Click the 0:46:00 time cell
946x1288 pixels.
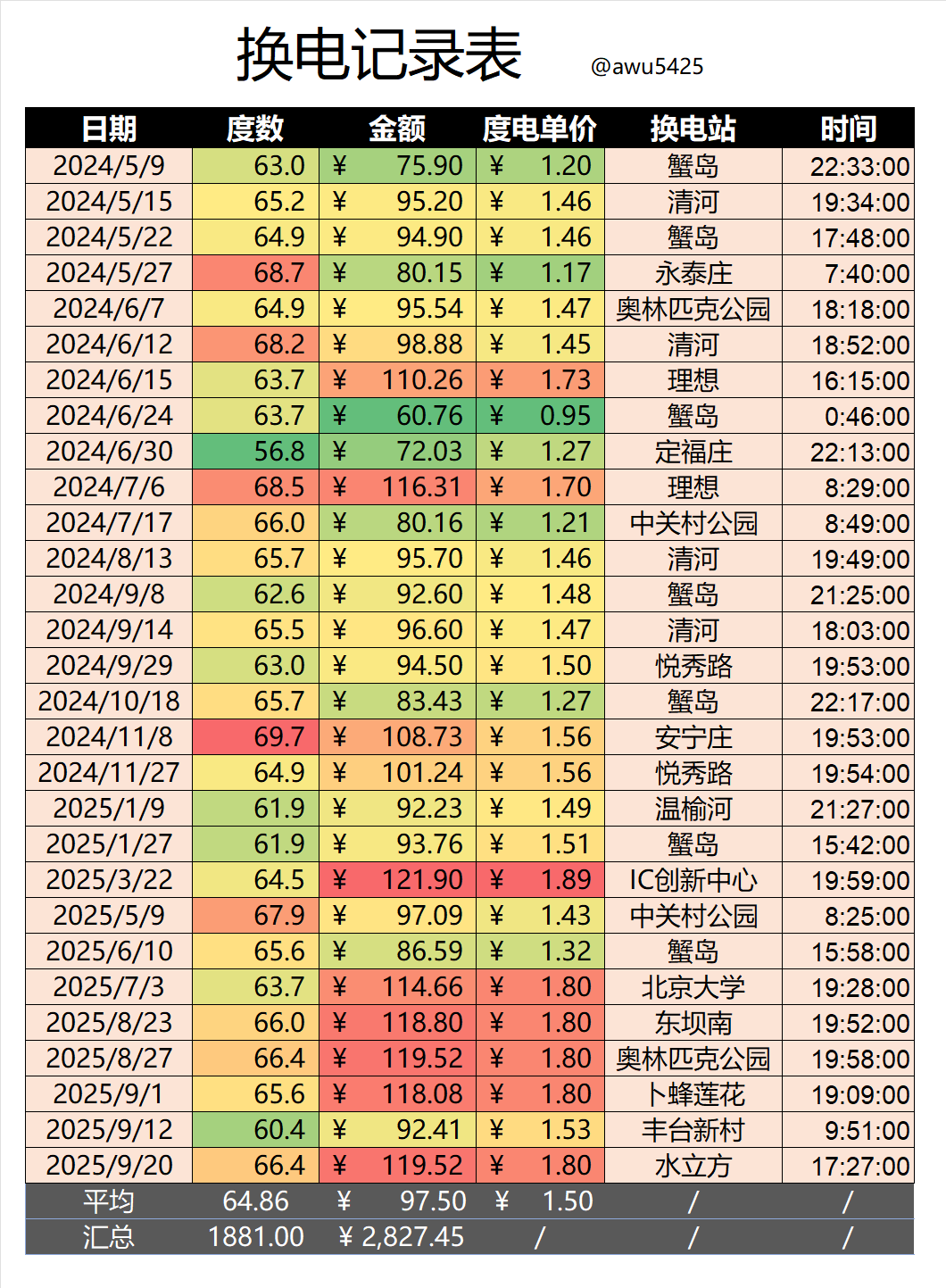tap(848, 416)
